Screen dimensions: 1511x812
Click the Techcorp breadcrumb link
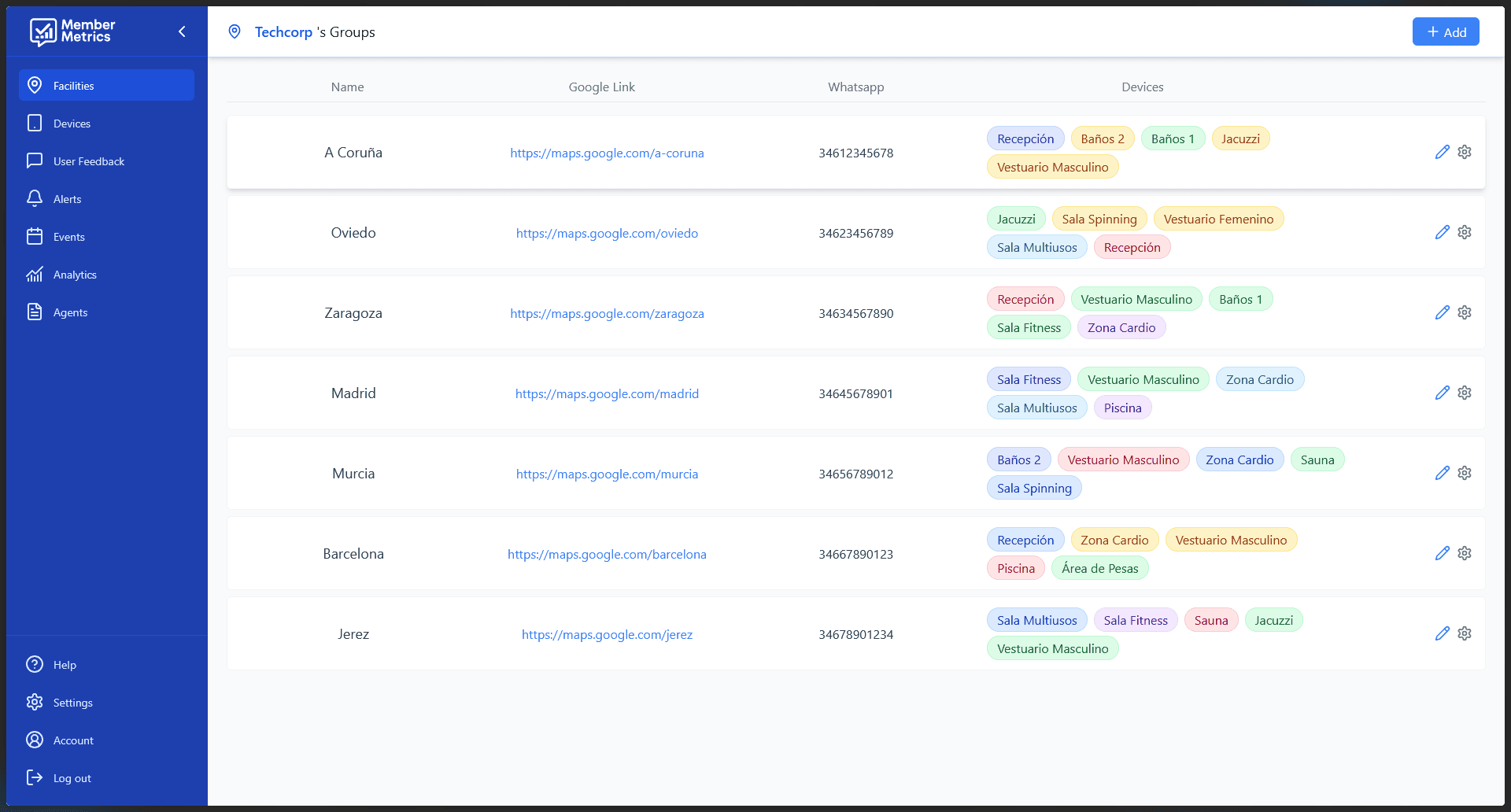pos(283,32)
